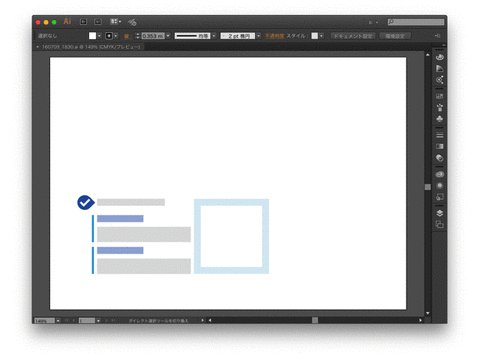480x360 pixels.
Task: Open the Stroke color dropdown arrow
Action: click(116, 36)
